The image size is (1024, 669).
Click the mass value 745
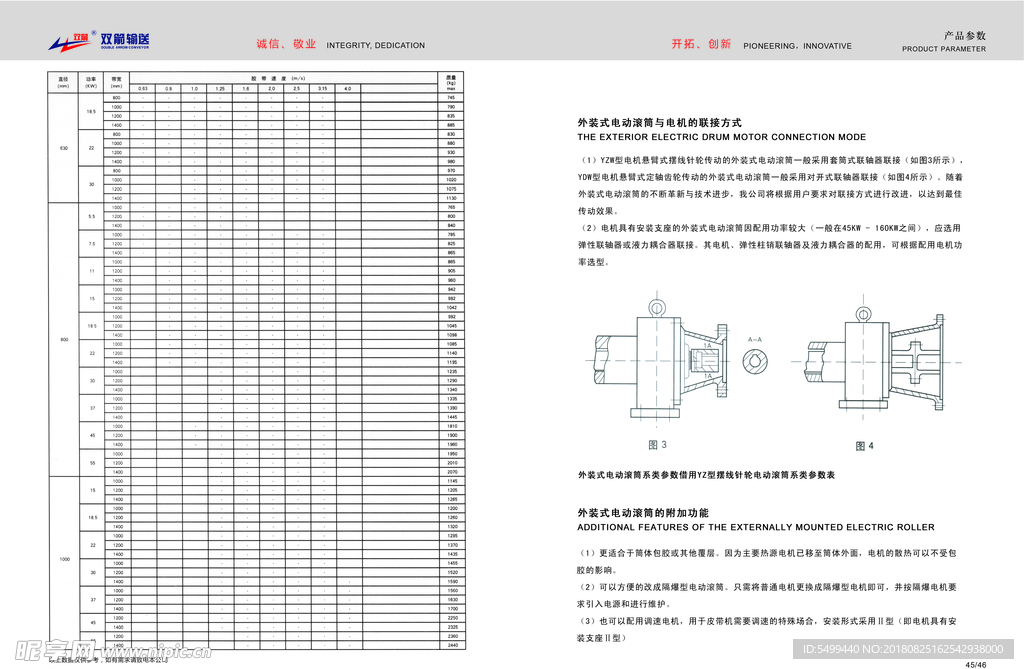(451, 97)
